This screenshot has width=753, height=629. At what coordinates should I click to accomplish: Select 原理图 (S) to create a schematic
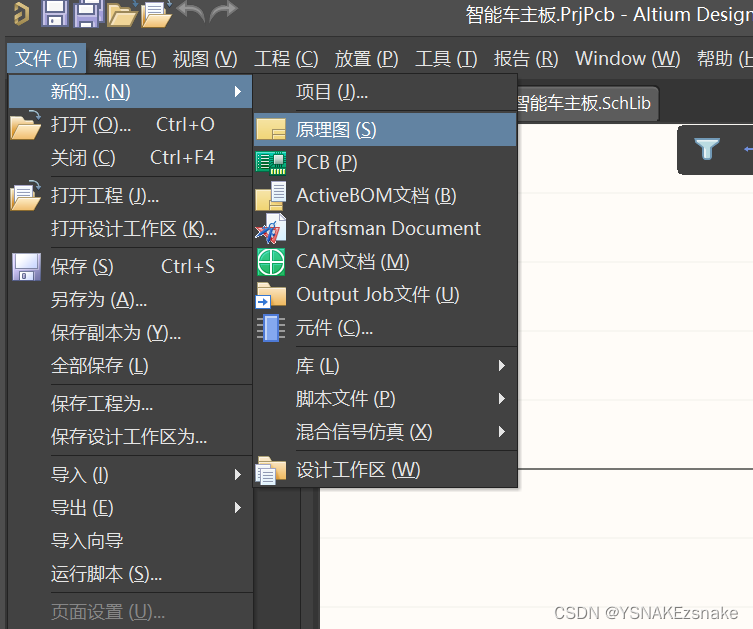pos(386,129)
